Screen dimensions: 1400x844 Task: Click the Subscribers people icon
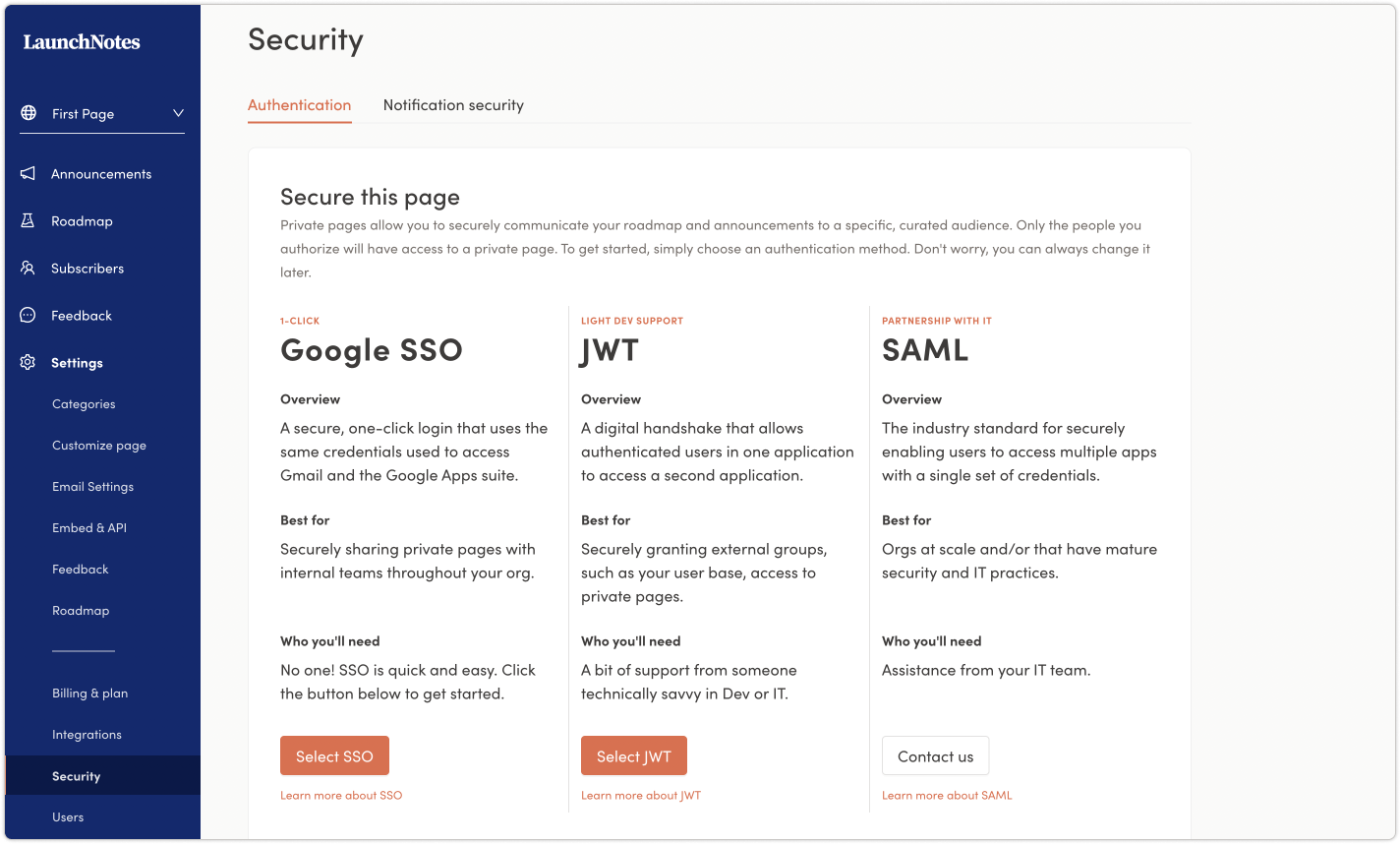(x=28, y=269)
